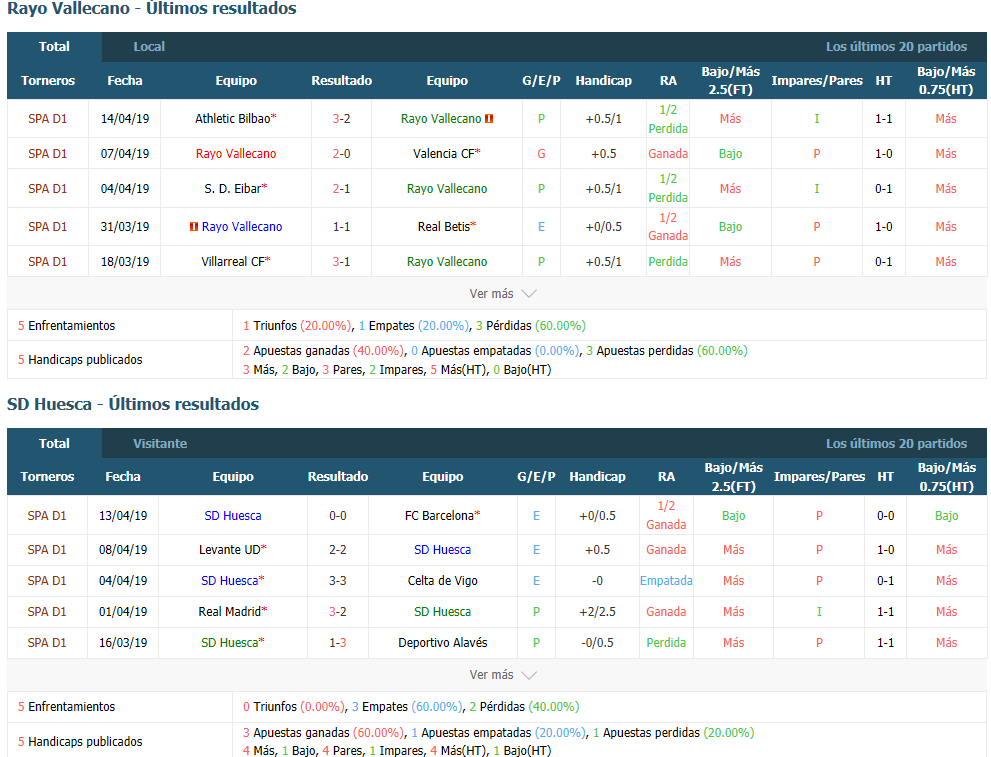Click the 0-0 result against FC Barcelona
This screenshot has width=991, height=757.
337,516
